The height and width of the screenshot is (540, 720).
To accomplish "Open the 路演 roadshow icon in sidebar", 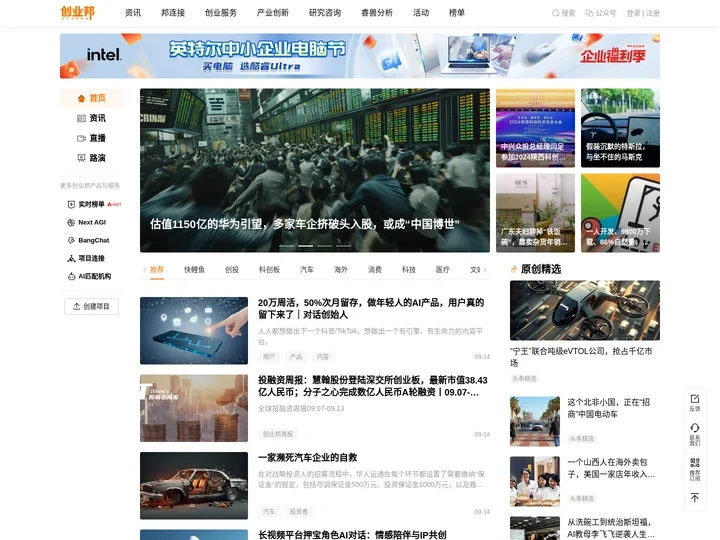I will click(x=81, y=158).
